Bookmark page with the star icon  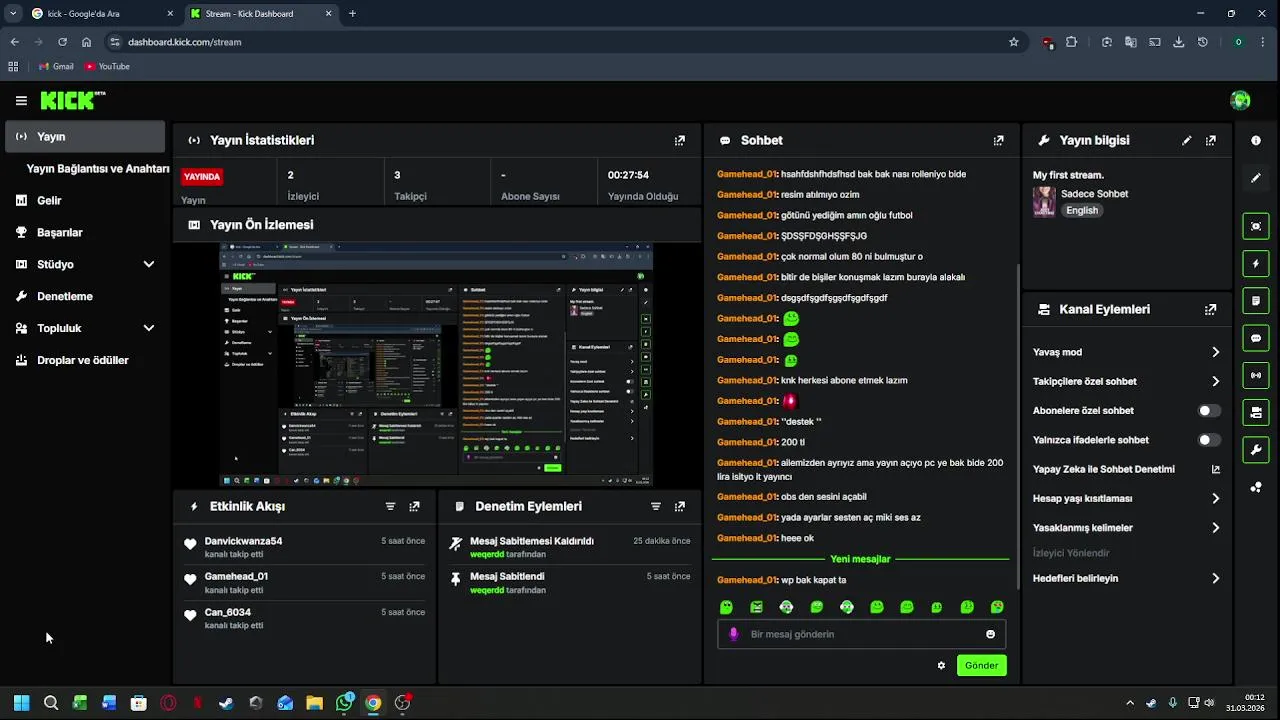coord(1014,42)
